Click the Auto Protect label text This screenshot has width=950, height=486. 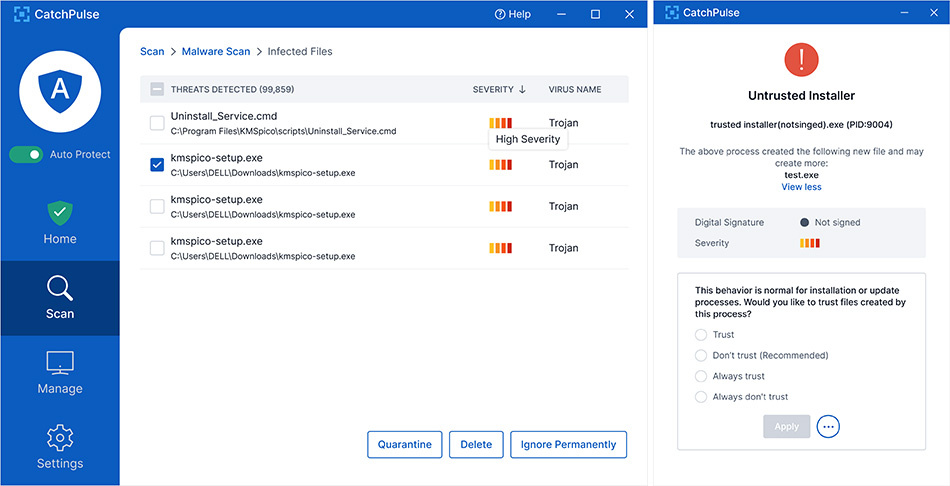(80, 155)
